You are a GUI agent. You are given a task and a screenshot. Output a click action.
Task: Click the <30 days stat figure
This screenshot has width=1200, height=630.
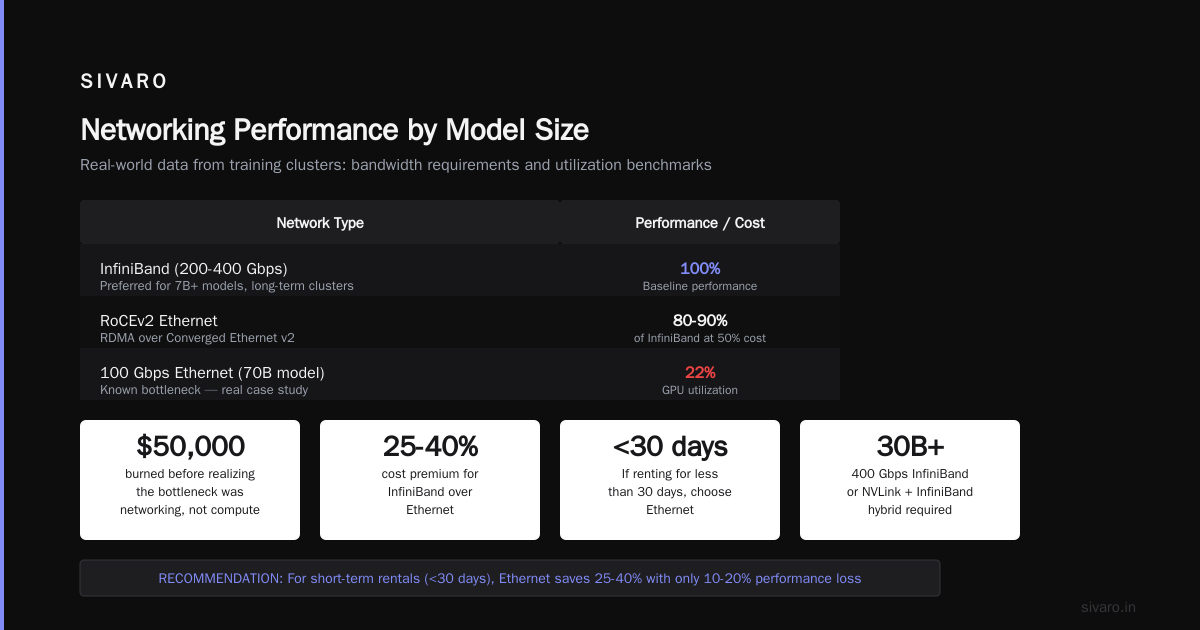(670, 446)
